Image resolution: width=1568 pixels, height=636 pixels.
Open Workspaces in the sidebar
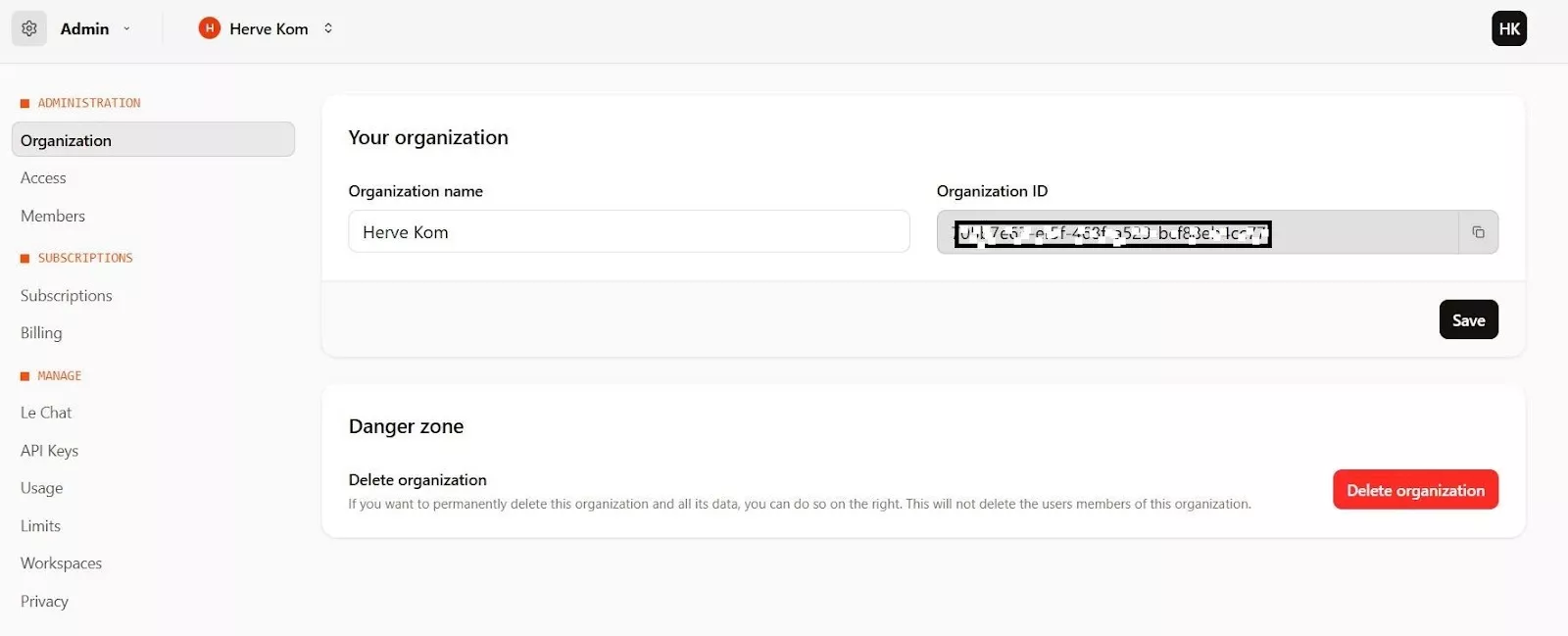[x=61, y=563]
